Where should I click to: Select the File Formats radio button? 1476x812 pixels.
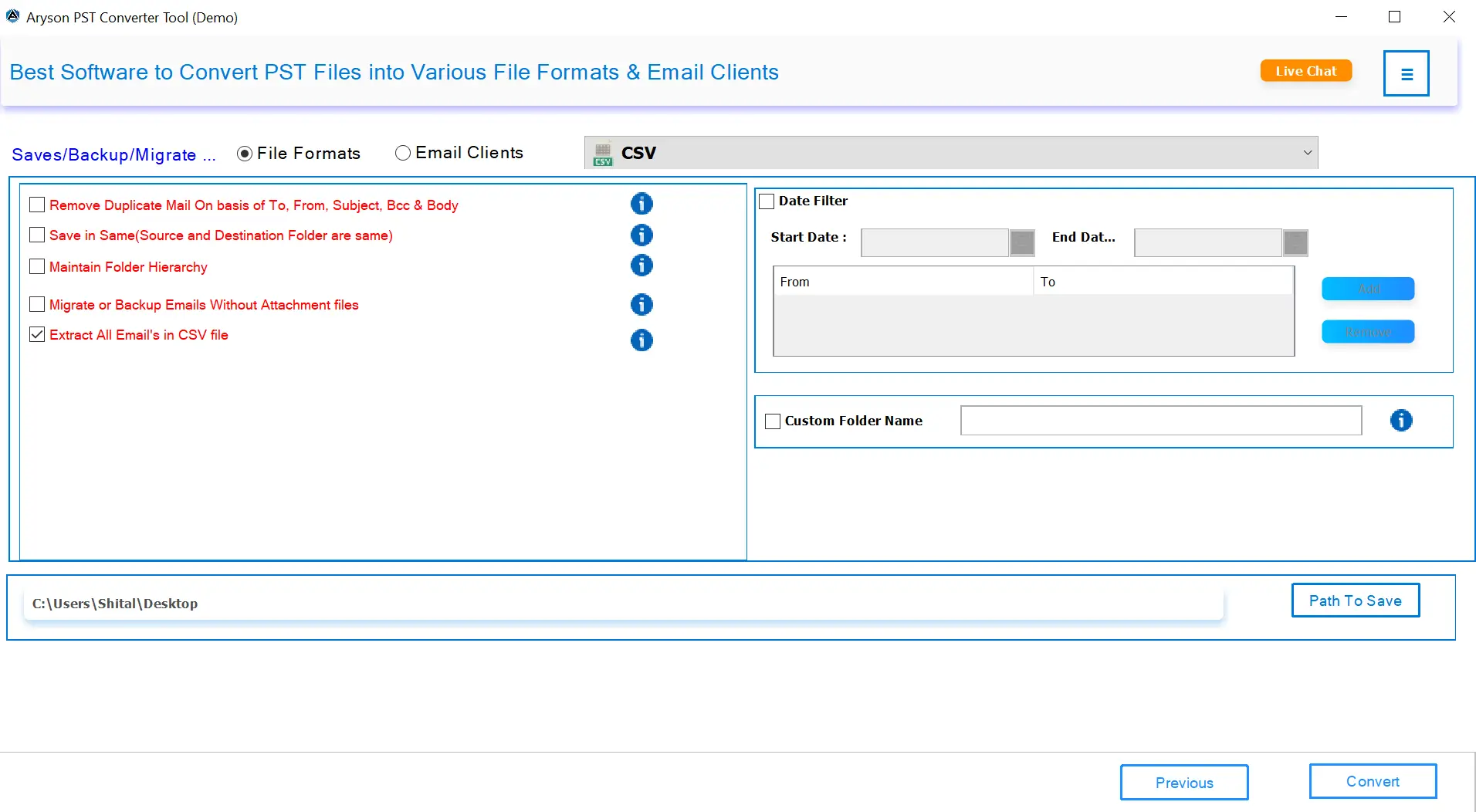pyautogui.click(x=245, y=154)
